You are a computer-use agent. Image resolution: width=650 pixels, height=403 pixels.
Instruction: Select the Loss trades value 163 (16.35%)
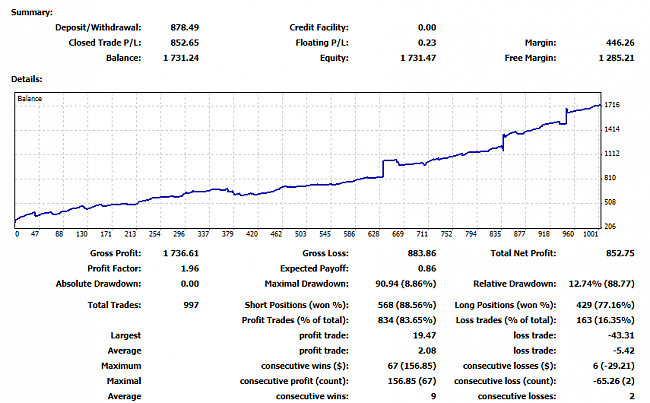click(605, 320)
